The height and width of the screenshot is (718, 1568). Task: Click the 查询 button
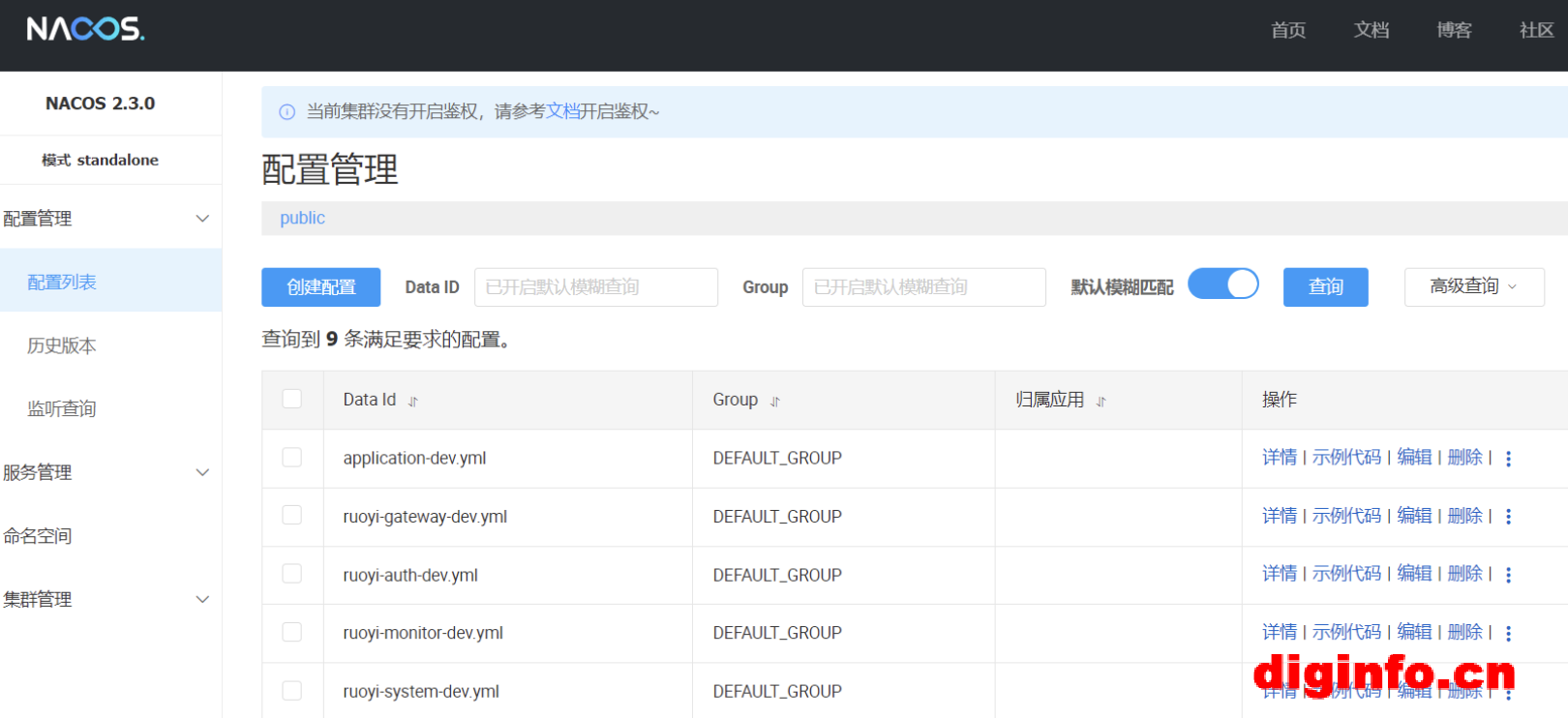click(x=1326, y=287)
